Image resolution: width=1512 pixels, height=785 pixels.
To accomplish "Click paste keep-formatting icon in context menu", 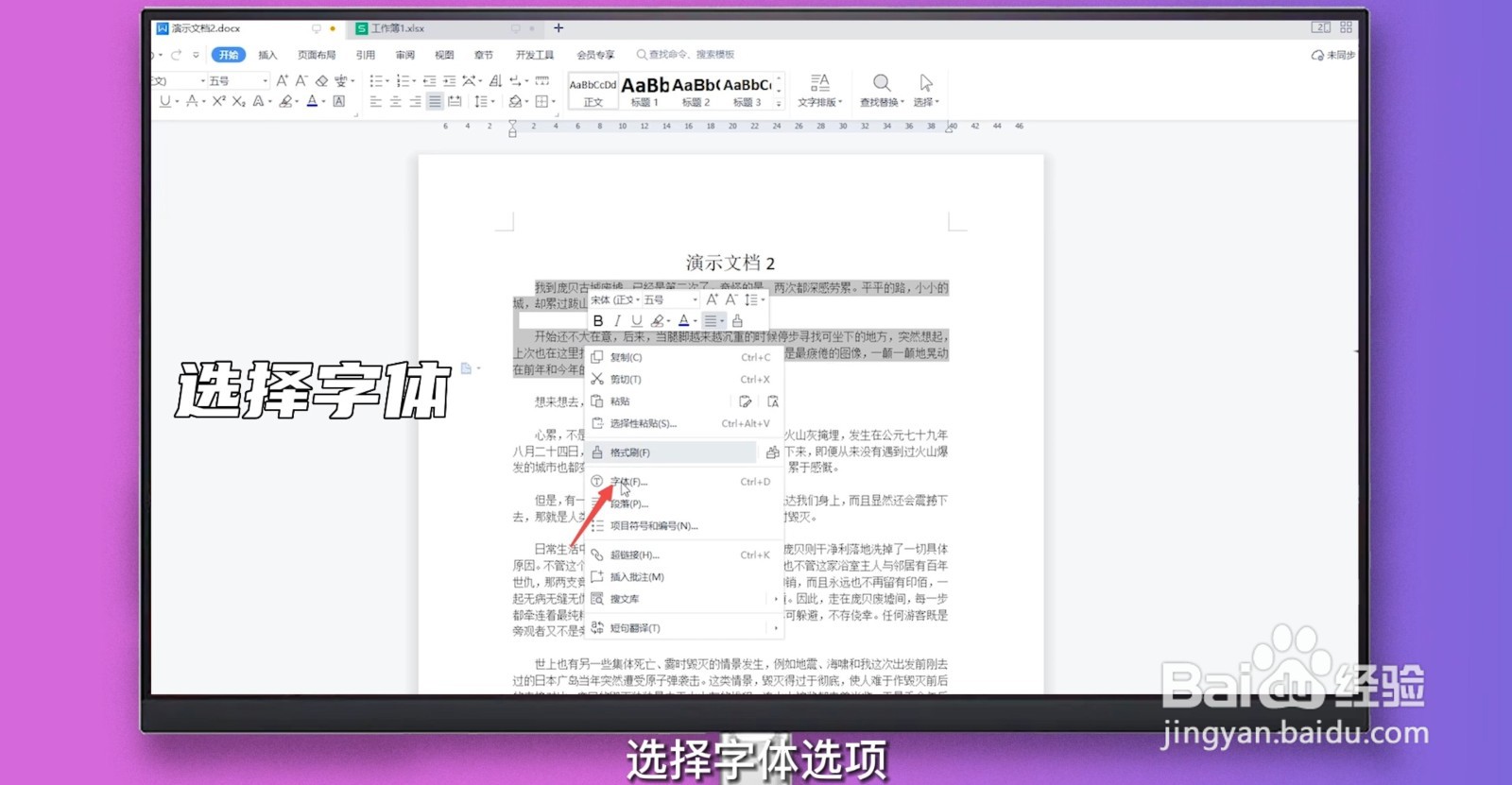I will (745, 401).
